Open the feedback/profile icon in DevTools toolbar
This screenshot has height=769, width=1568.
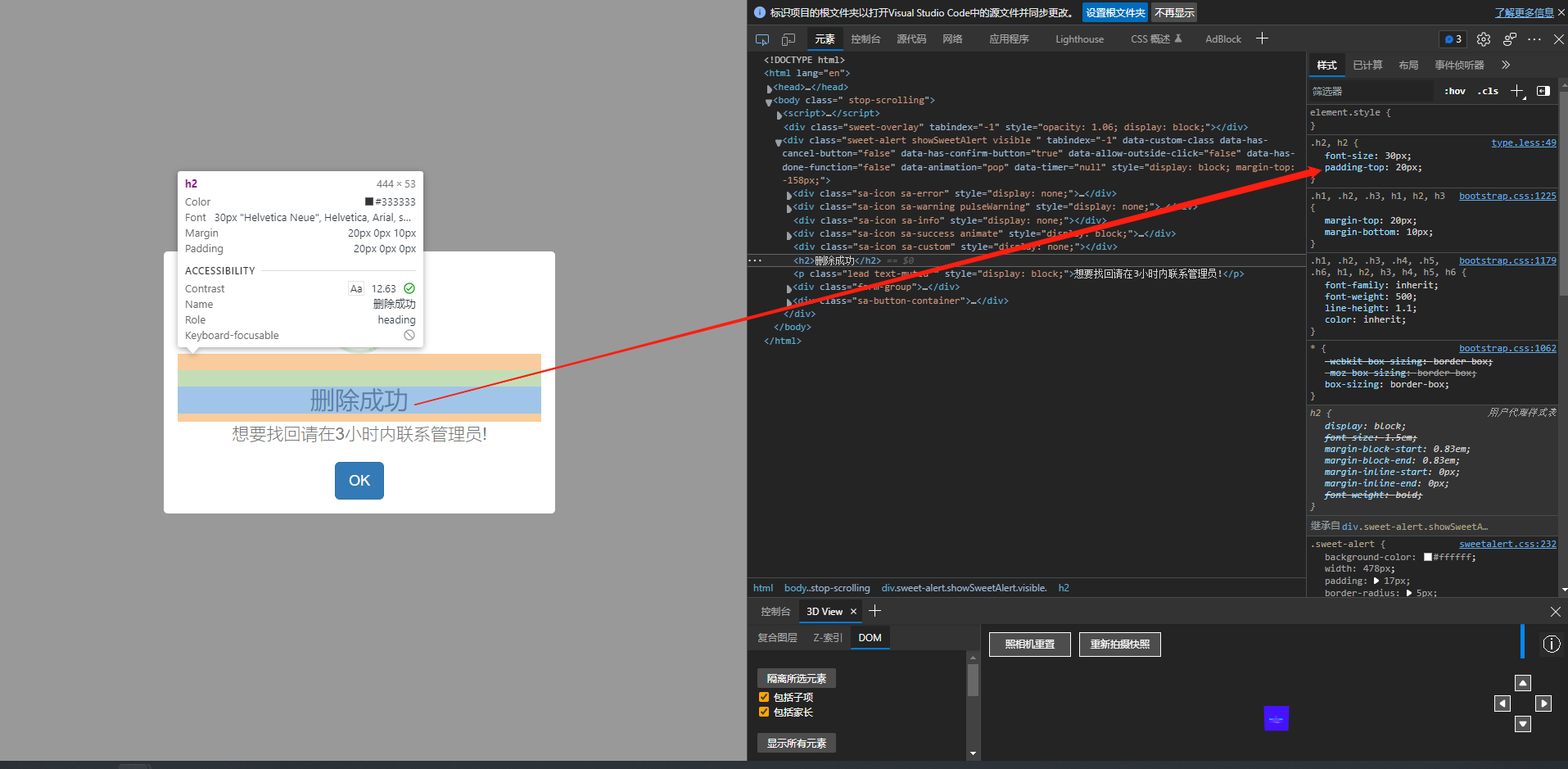pyautogui.click(x=1510, y=39)
